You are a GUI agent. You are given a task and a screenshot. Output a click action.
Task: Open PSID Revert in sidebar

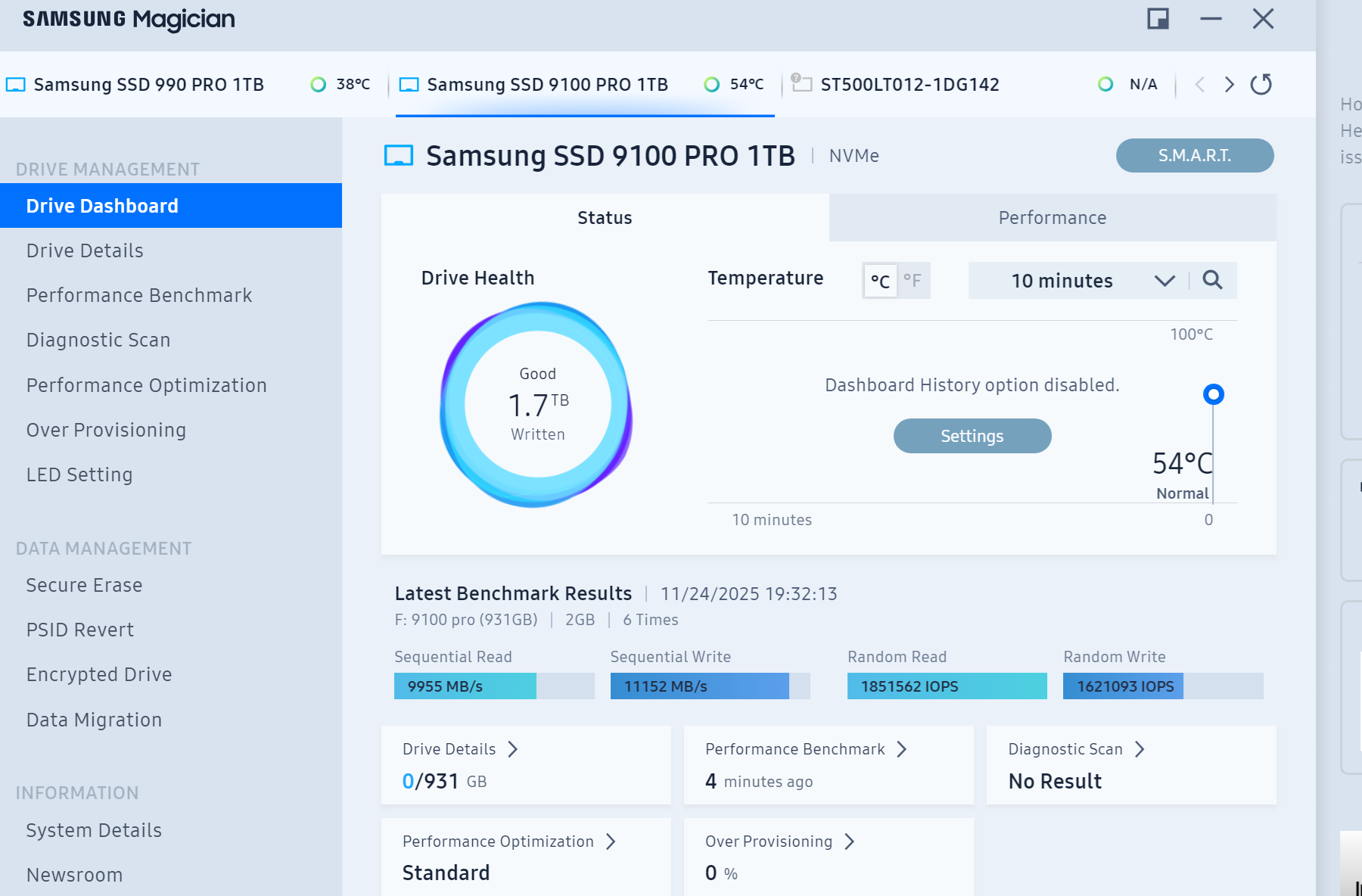[171, 630]
